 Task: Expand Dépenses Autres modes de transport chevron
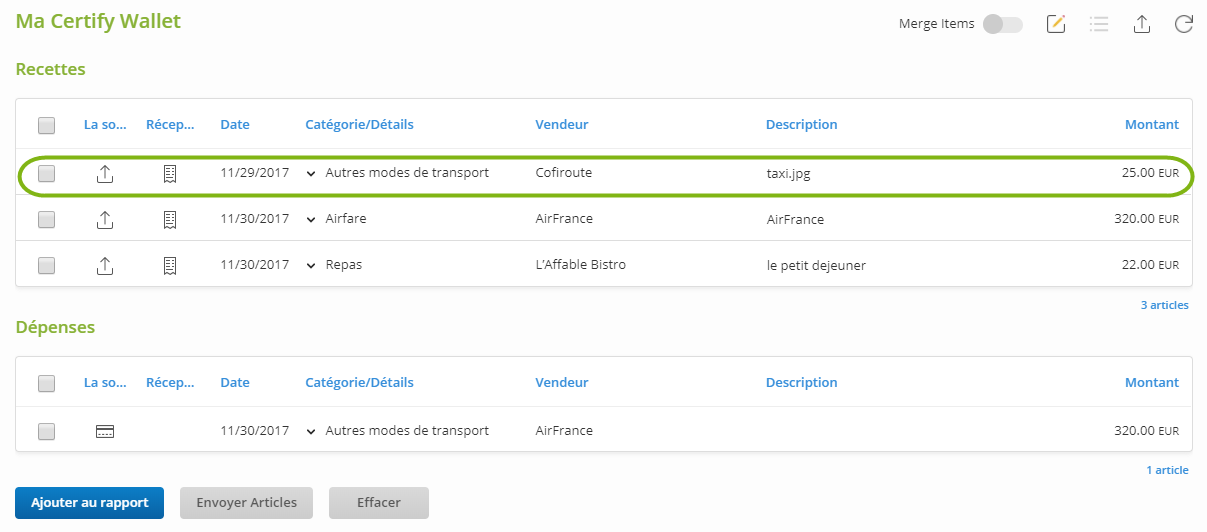tap(311, 431)
